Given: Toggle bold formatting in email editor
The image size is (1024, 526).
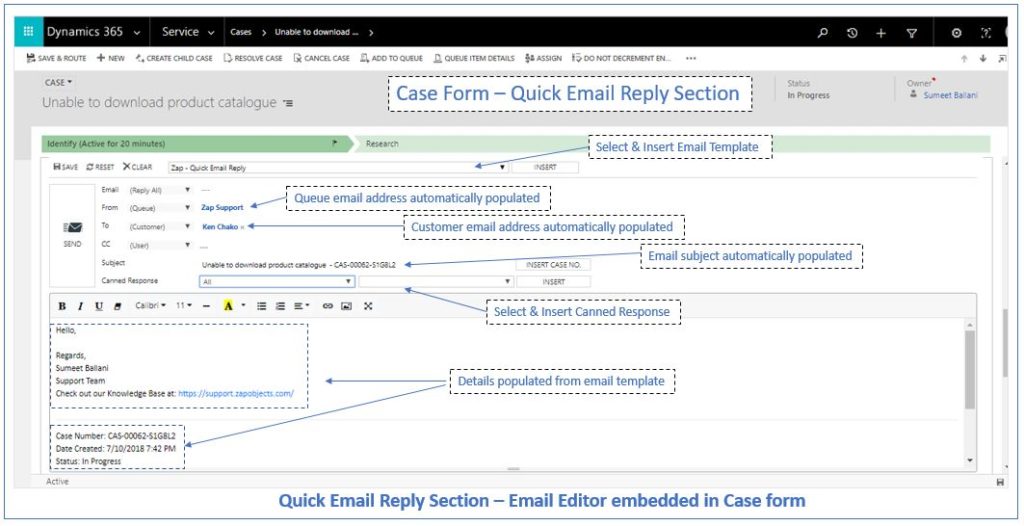Looking at the screenshot, I should click(x=62, y=306).
